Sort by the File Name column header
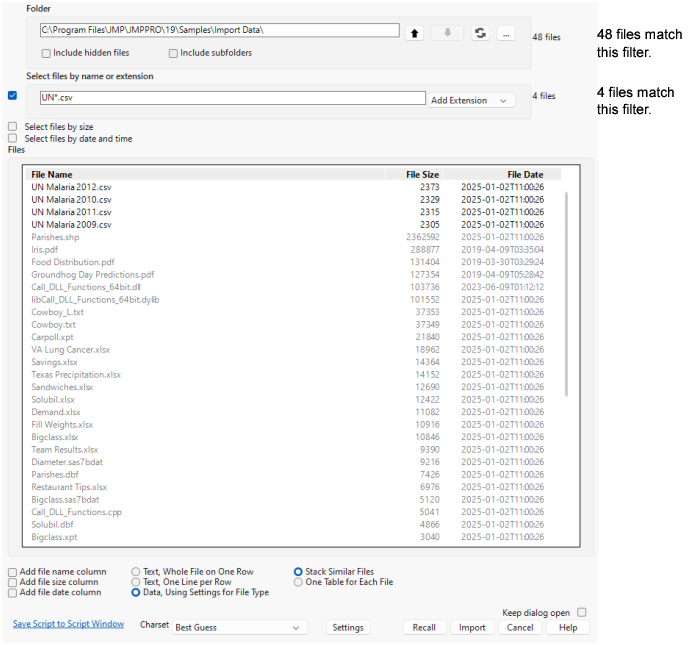The width and height of the screenshot is (697, 645). click(205, 175)
